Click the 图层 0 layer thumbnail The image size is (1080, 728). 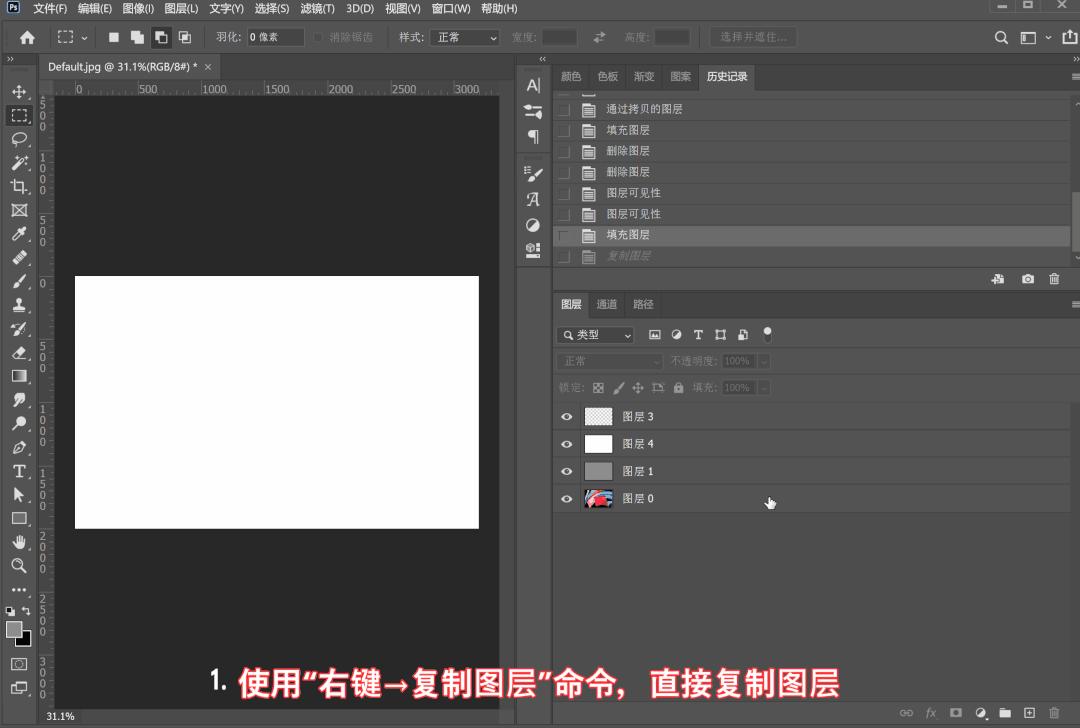pyautogui.click(x=597, y=497)
